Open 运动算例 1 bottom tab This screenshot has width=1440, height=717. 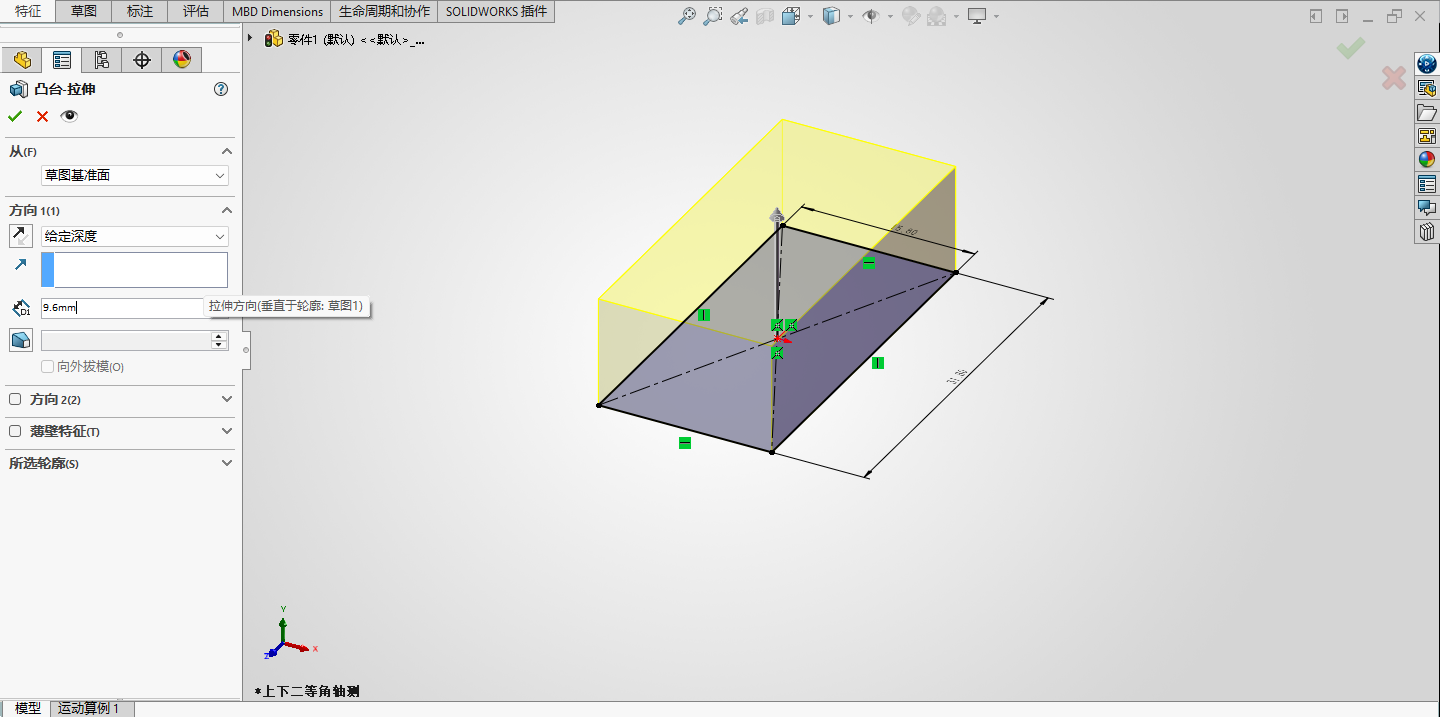click(x=91, y=708)
